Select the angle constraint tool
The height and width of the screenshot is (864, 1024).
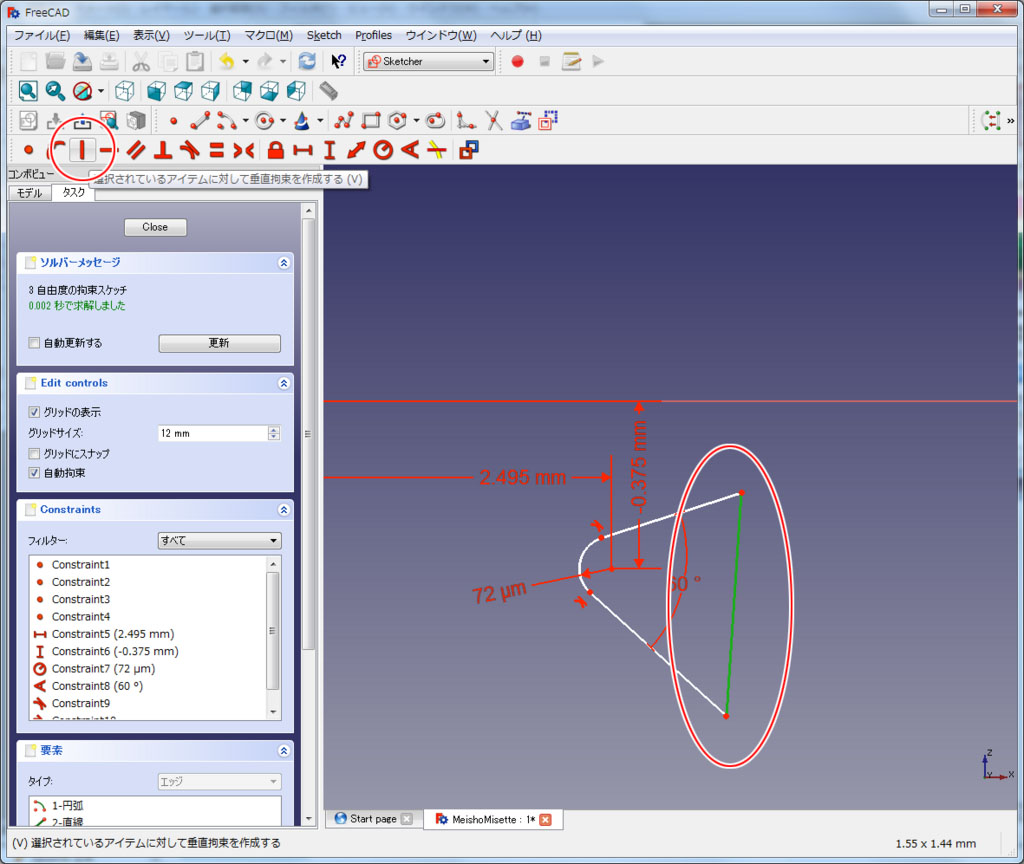coord(409,150)
